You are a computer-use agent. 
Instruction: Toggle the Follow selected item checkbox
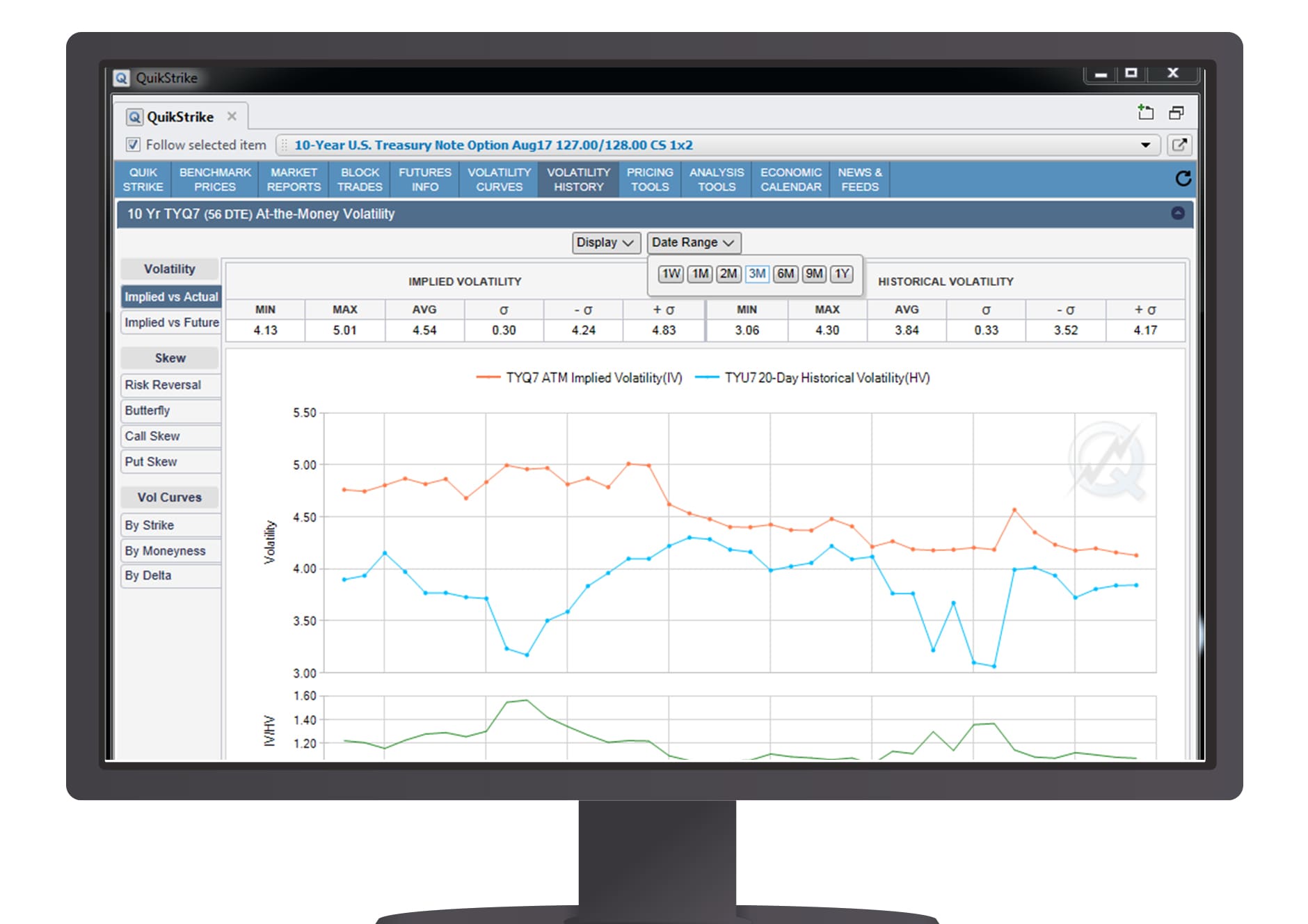click(x=133, y=145)
